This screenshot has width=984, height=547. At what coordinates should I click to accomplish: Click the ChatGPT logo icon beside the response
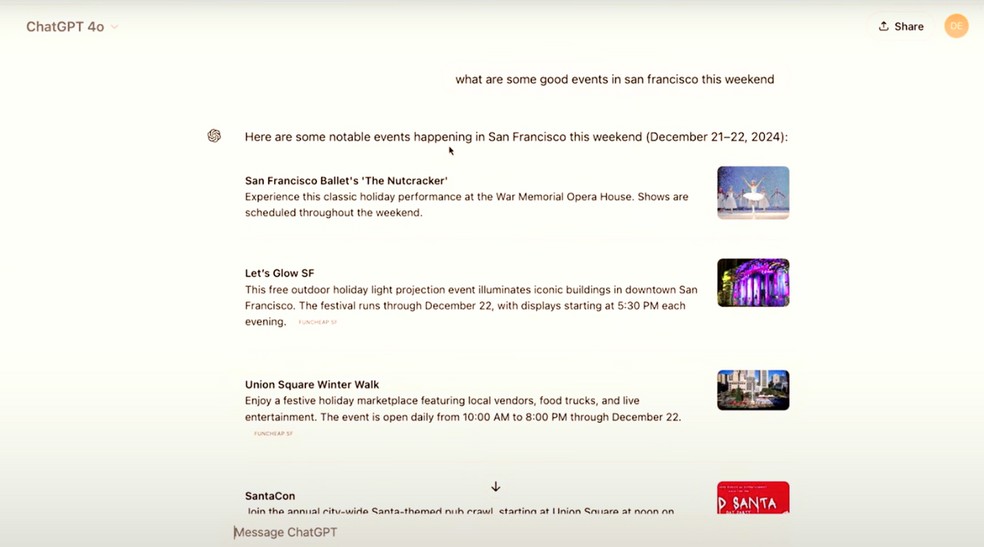tap(214, 136)
